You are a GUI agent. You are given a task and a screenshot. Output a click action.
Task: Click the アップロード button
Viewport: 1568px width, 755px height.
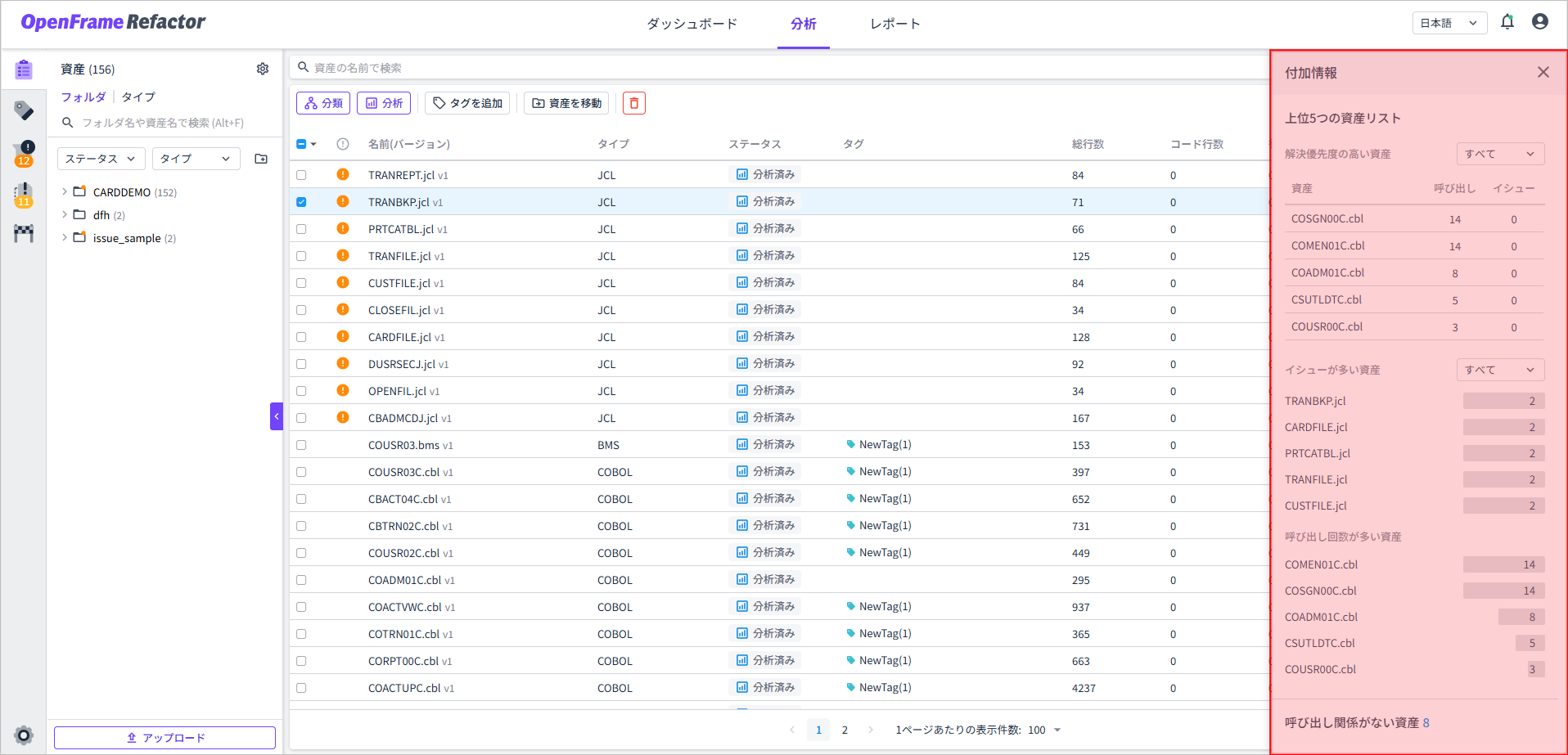164,737
